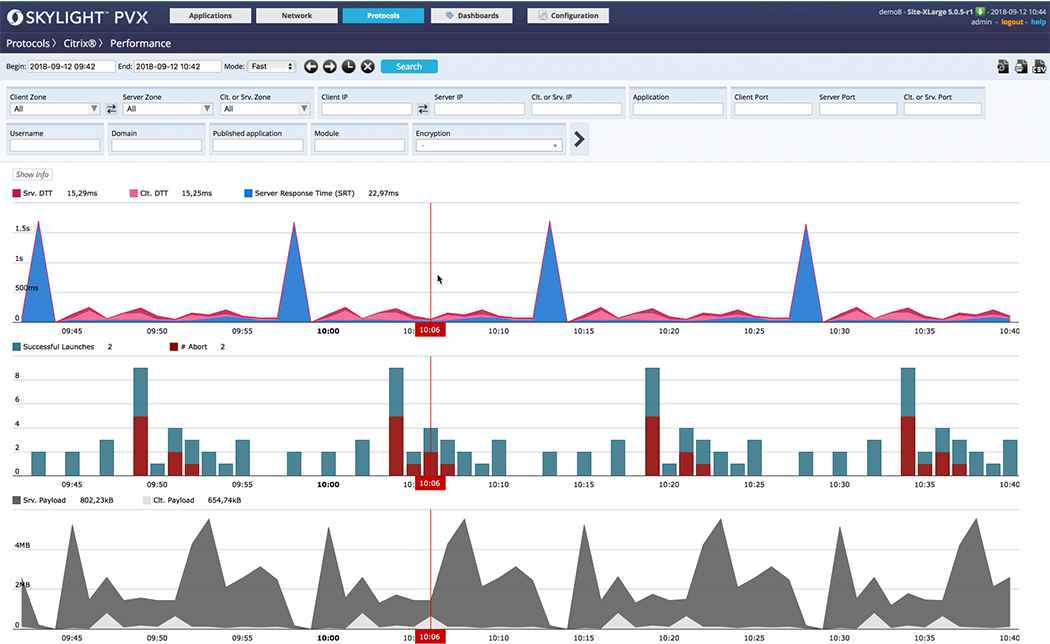
Task: Open the Network menu
Action: click(x=297, y=15)
